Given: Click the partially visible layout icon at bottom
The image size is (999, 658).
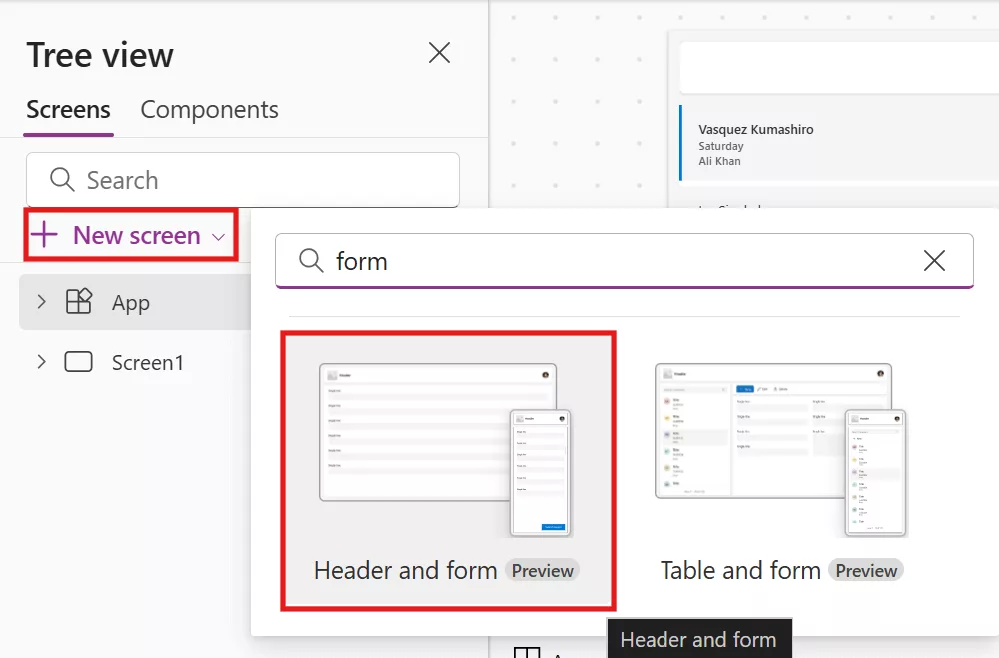Looking at the screenshot, I should point(527,650).
